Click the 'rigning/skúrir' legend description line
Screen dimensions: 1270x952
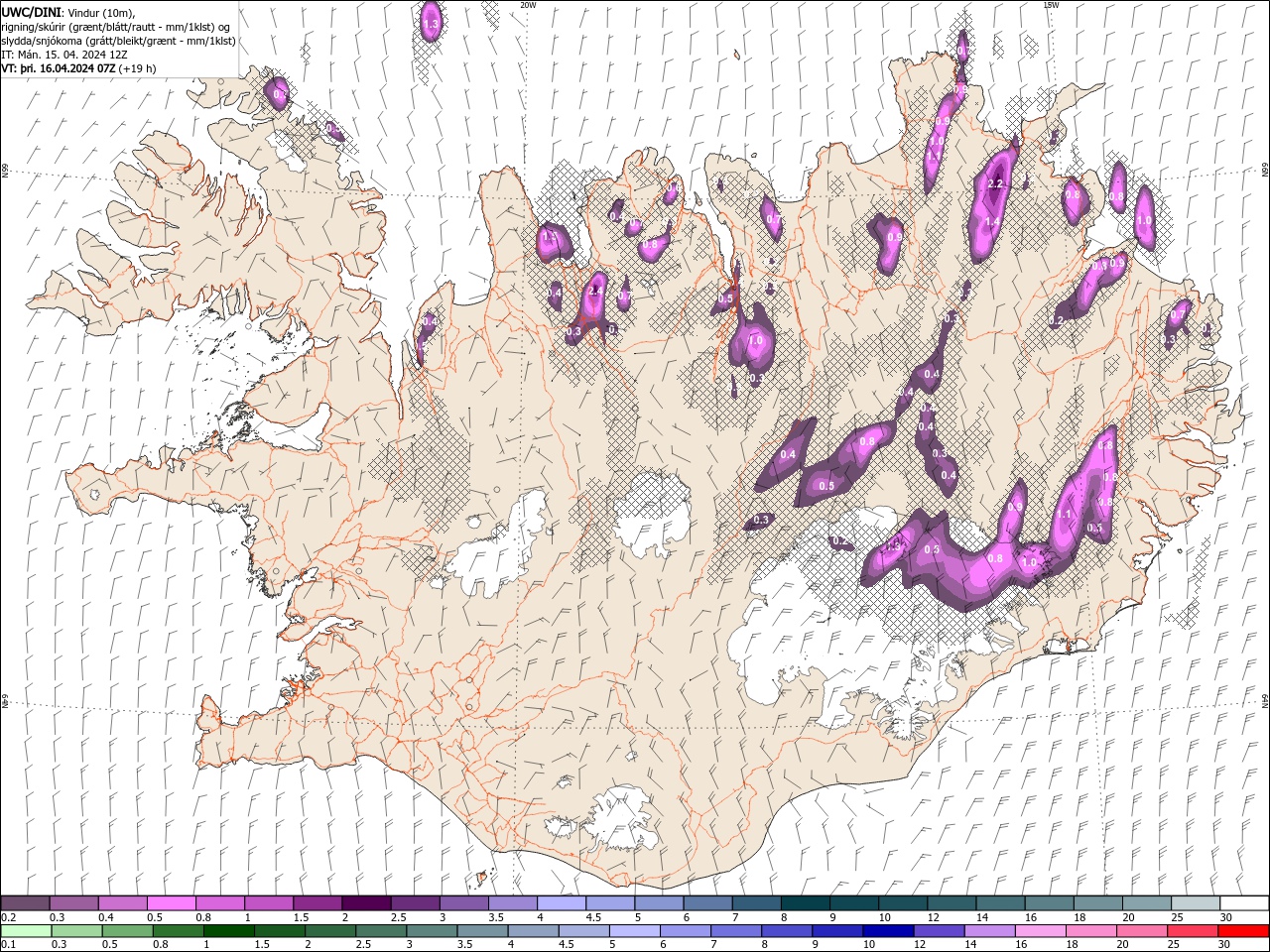[x=116, y=27]
